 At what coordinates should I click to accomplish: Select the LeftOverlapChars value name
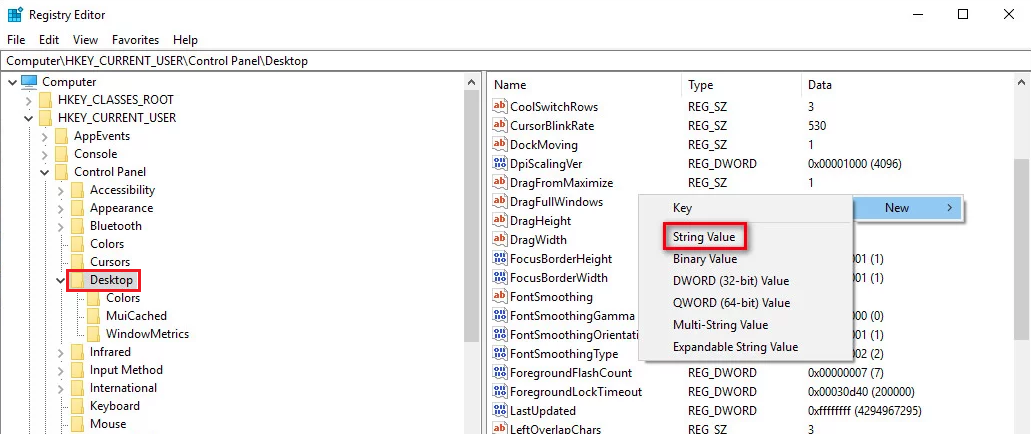[556, 429]
